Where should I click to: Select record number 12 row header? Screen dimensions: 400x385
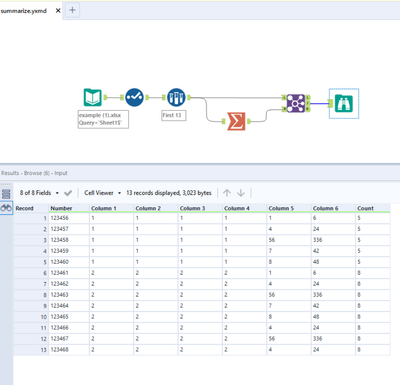[31, 339]
